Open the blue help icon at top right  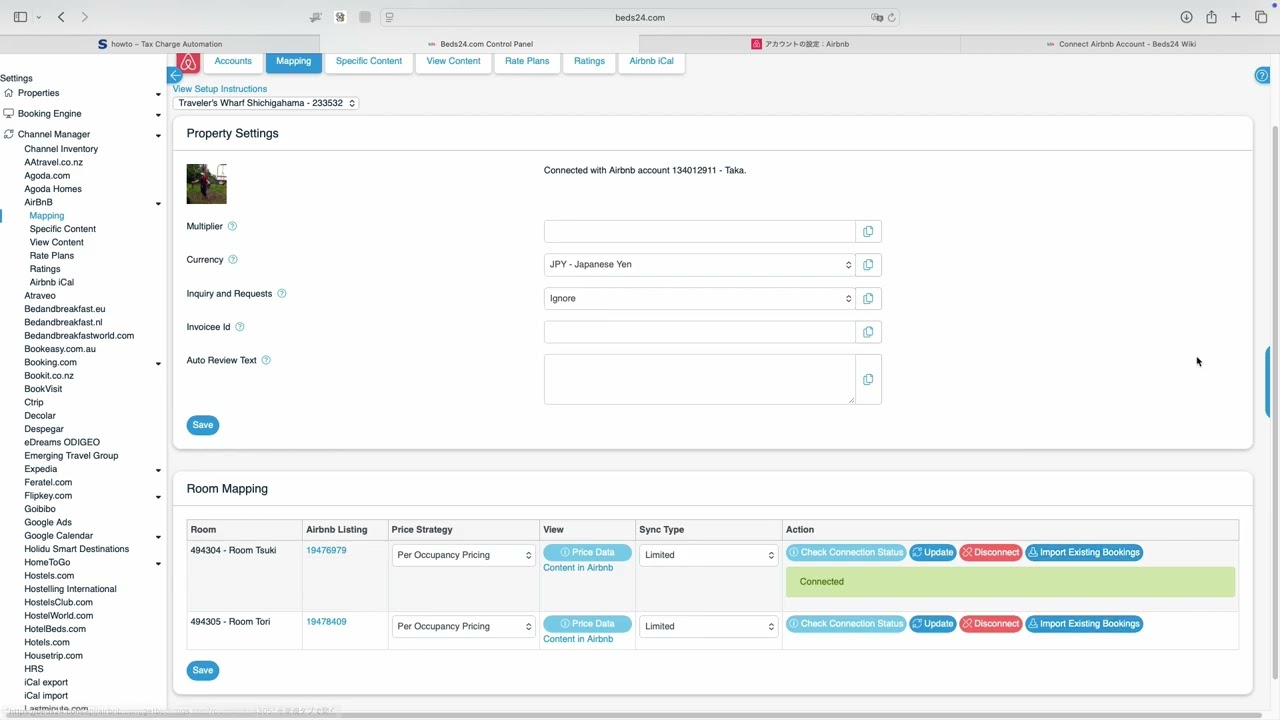click(x=1261, y=76)
